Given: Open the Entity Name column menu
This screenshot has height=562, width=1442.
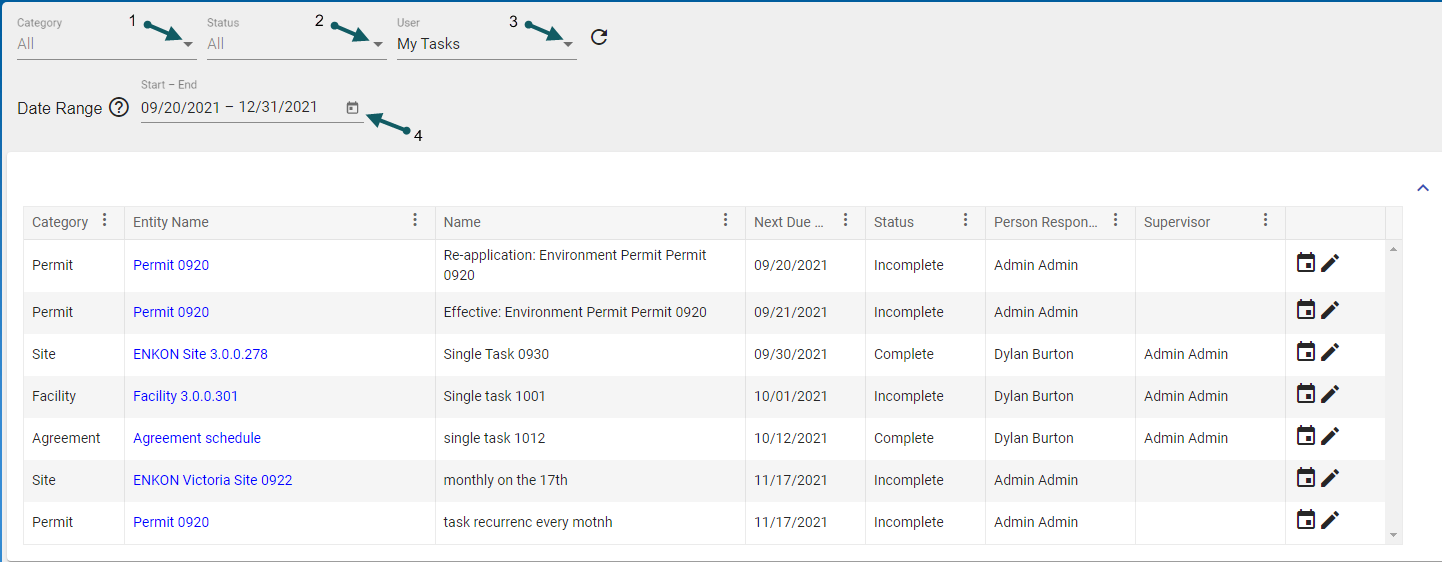Looking at the screenshot, I should click(x=416, y=221).
